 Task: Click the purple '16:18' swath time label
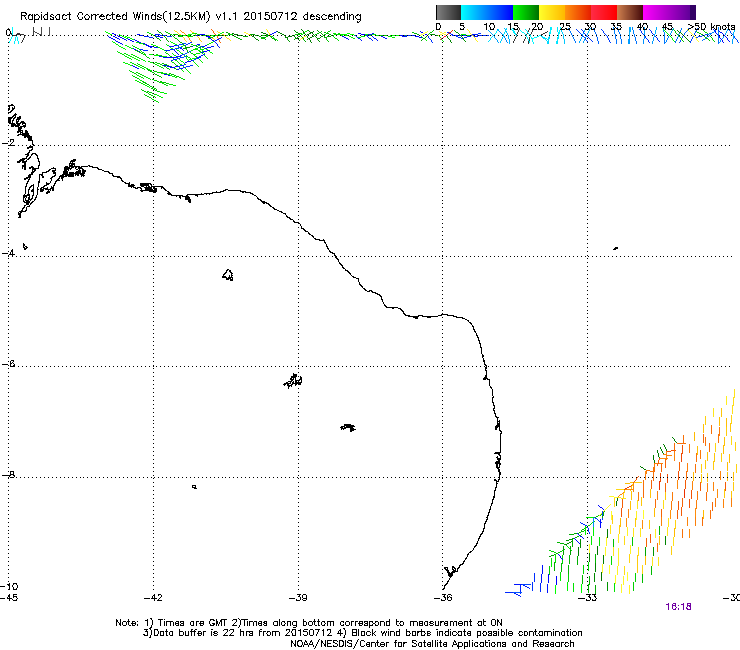click(x=678, y=607)
